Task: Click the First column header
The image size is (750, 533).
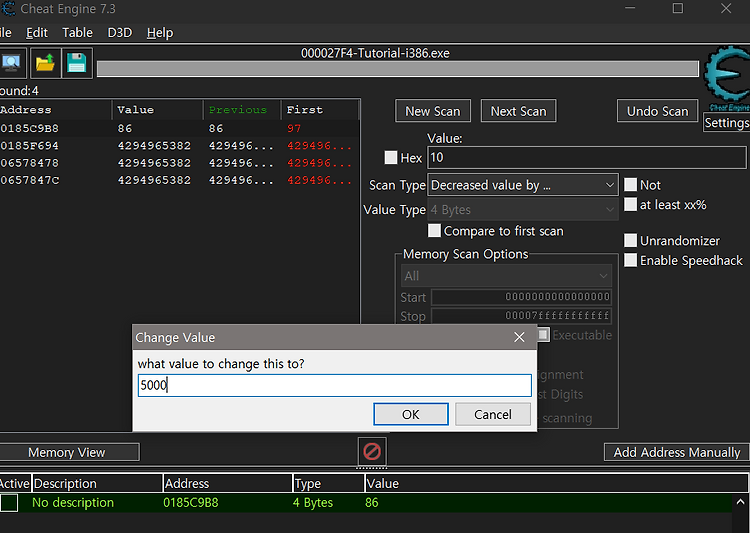Action: click(320, 110)
